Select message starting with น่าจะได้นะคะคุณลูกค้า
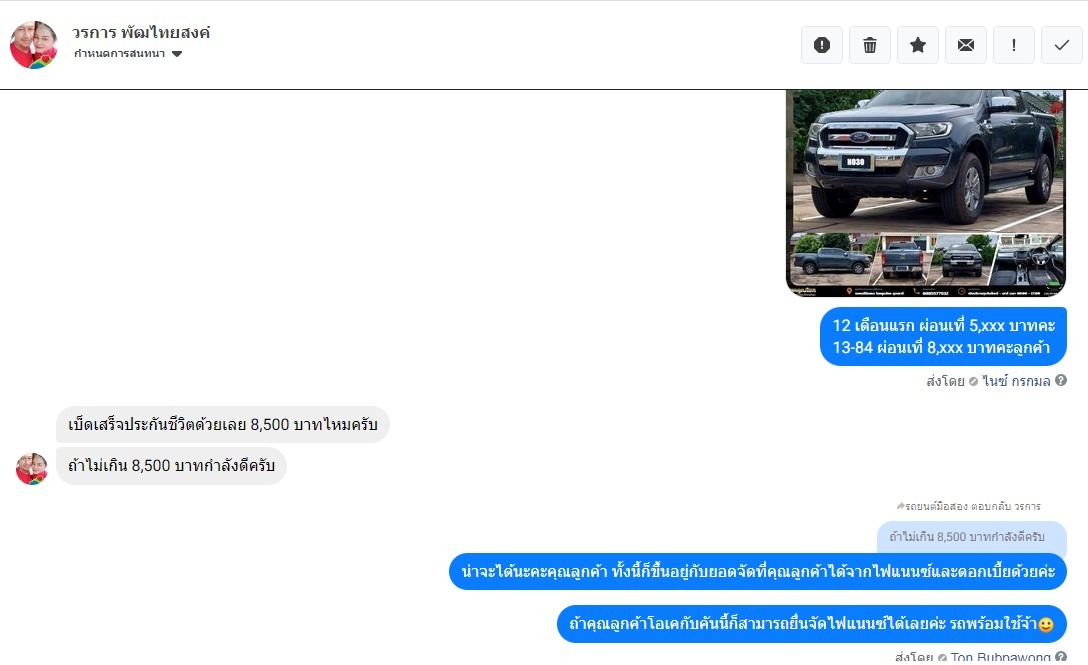1088x665 pixels. click(758, 571)
